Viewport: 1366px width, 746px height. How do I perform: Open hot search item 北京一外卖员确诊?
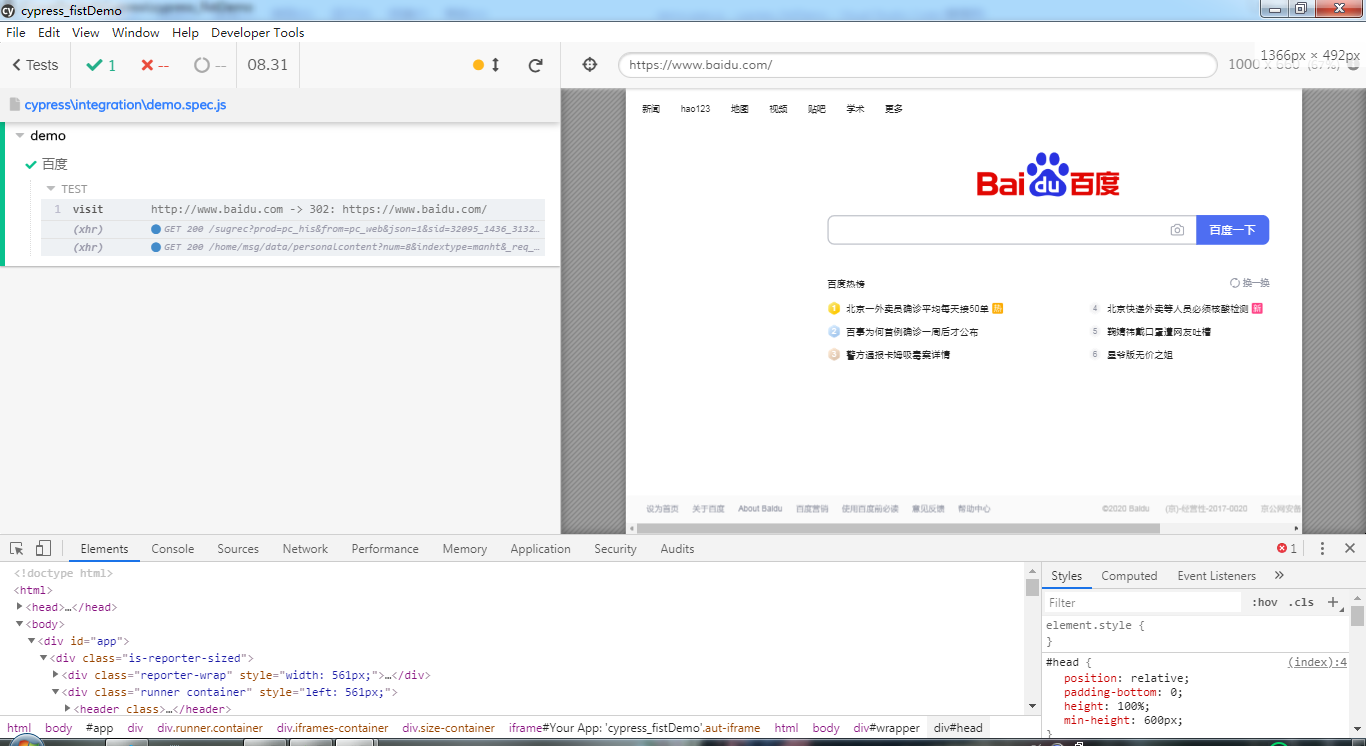click(x=916, y=309)
